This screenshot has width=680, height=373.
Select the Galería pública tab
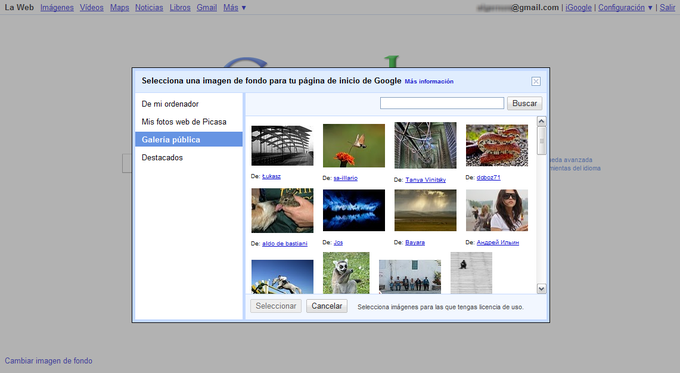[x=189, y=140]
